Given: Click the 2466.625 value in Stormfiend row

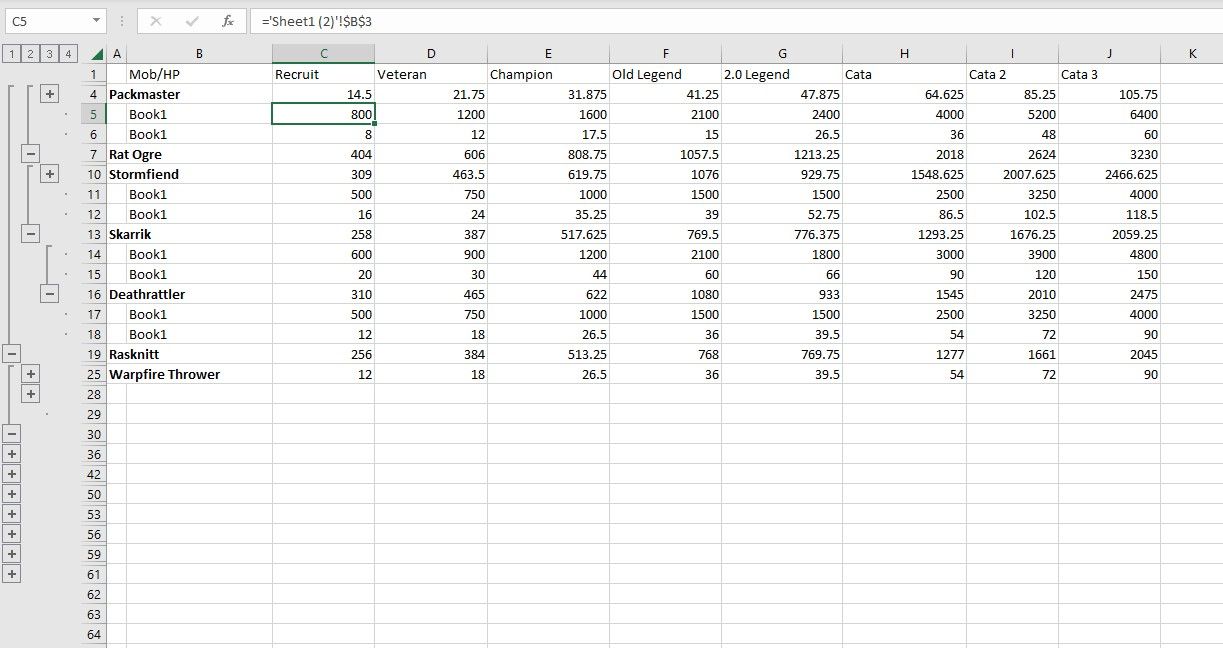Looking at the screenshot, I should point(1109,174).
